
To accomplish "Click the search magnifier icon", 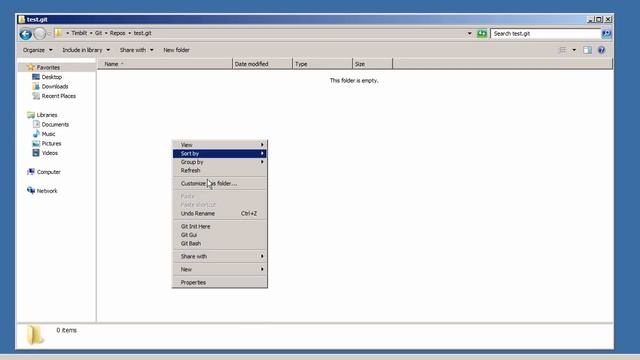I will pyautogui.click(x=606, y=33).
